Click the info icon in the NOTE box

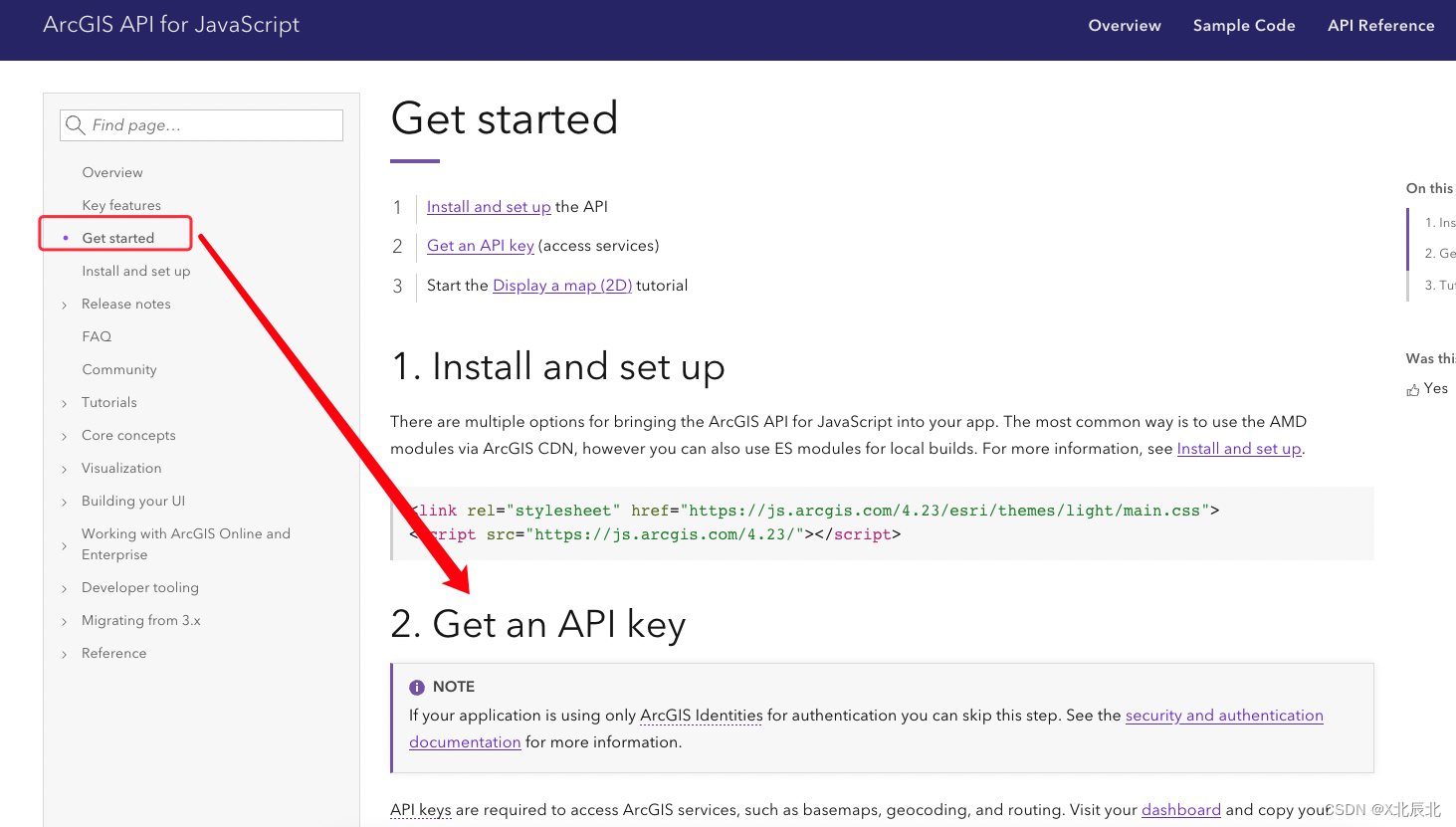[x=417, y=687]
